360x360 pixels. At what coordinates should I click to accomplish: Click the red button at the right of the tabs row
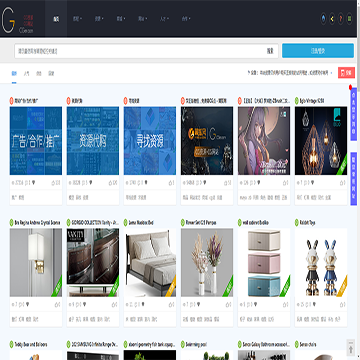pyautogui.click(x=346, y=73)
